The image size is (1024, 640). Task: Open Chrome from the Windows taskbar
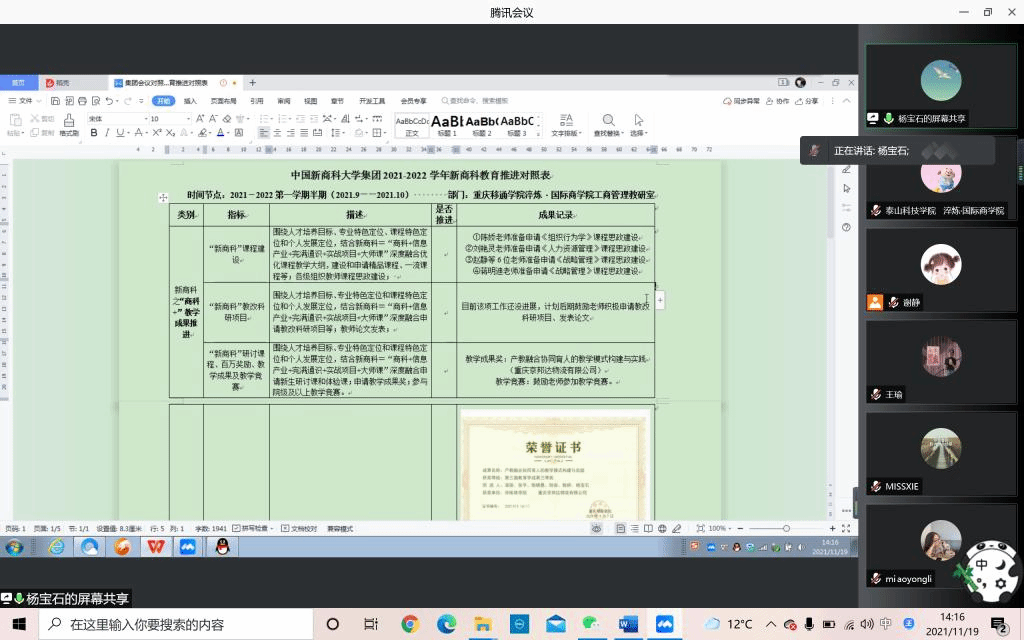(x=409, y=624)
